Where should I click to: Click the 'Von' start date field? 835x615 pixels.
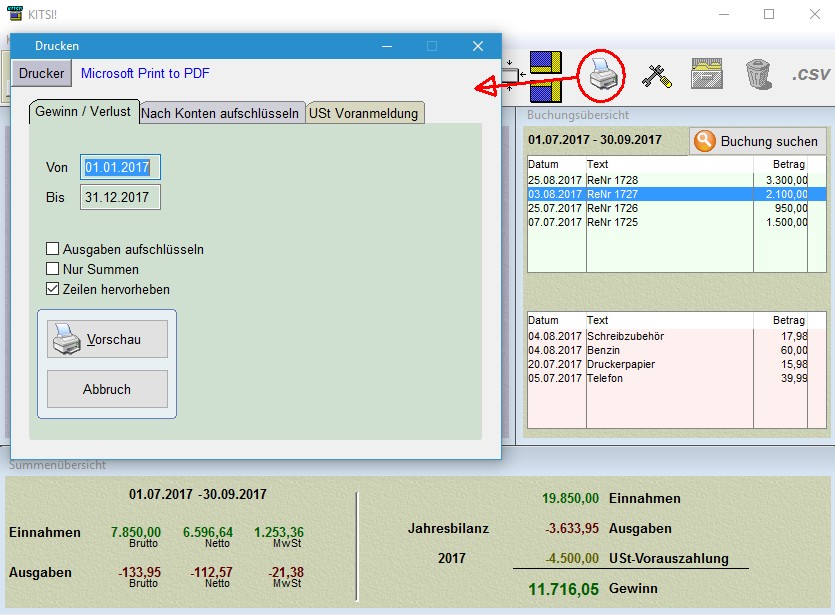pos(120,167)
